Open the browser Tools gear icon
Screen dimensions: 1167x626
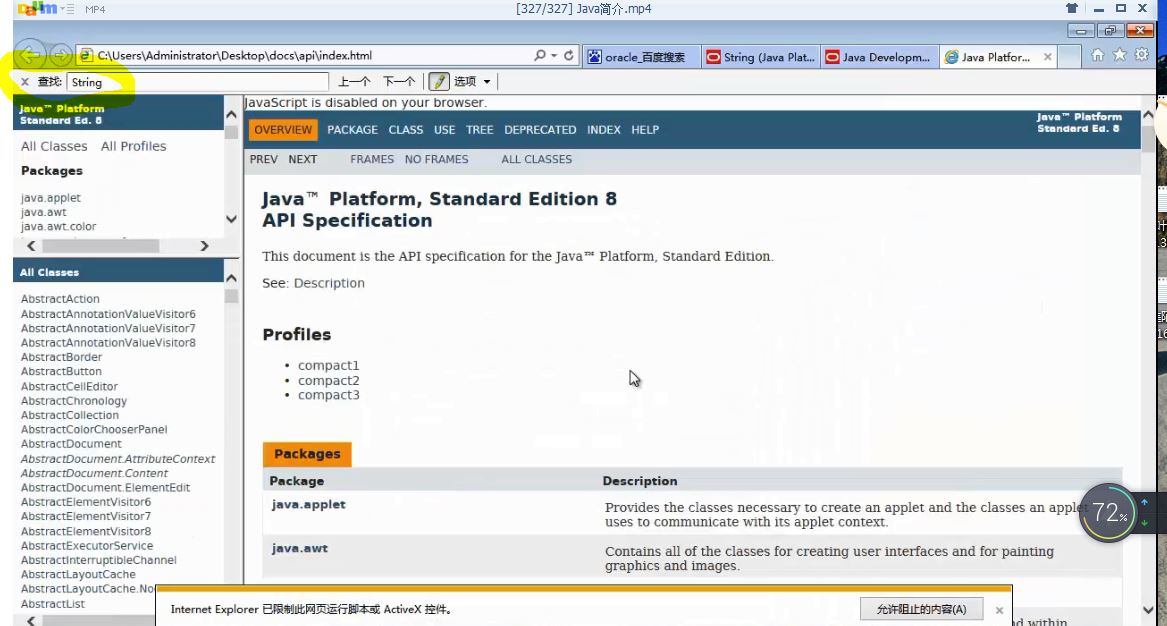pos(1142,55)
